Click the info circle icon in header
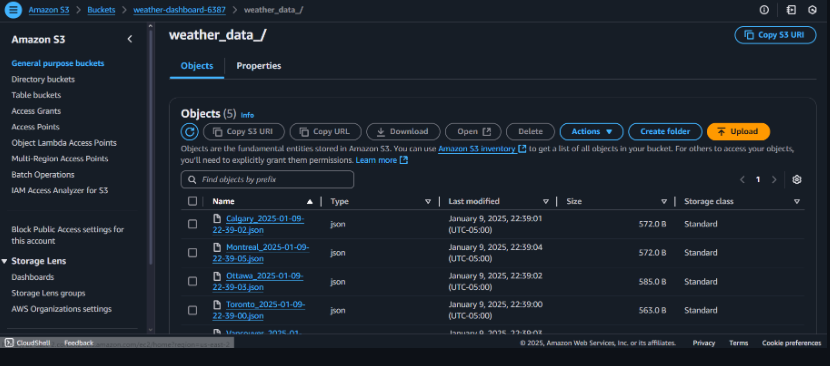This screenshot has width=830, height=366. pyautogui.click(x=764, y=10)
